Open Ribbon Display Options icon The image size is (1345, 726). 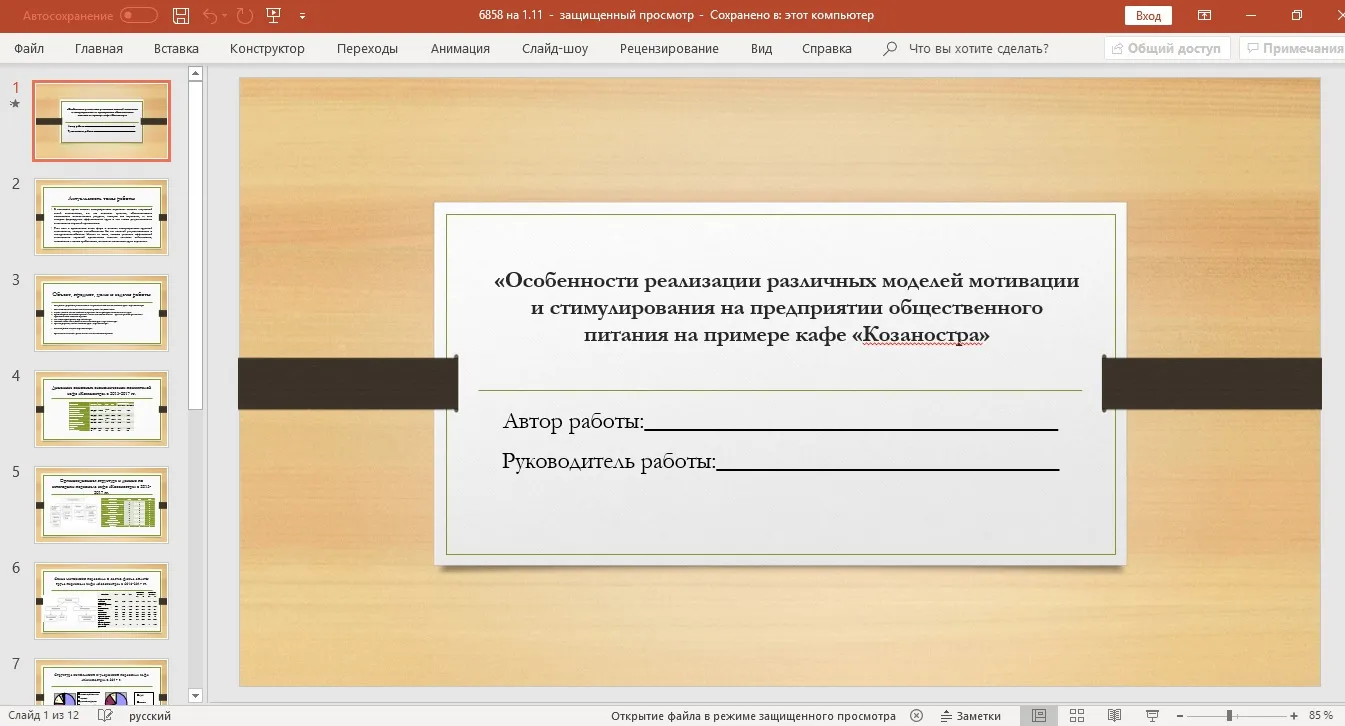pyautogui.click(x=1205, y=15)
